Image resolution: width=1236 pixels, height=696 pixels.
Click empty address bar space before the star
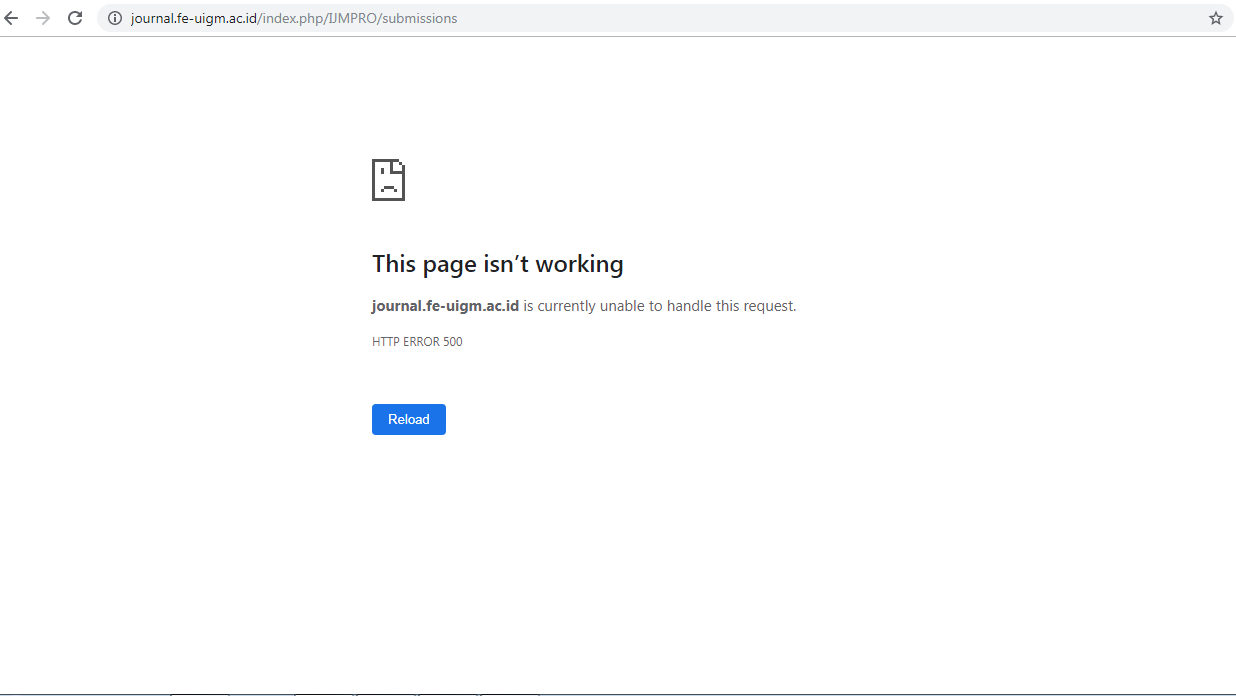pyautogui.click(x=900, y=18)
